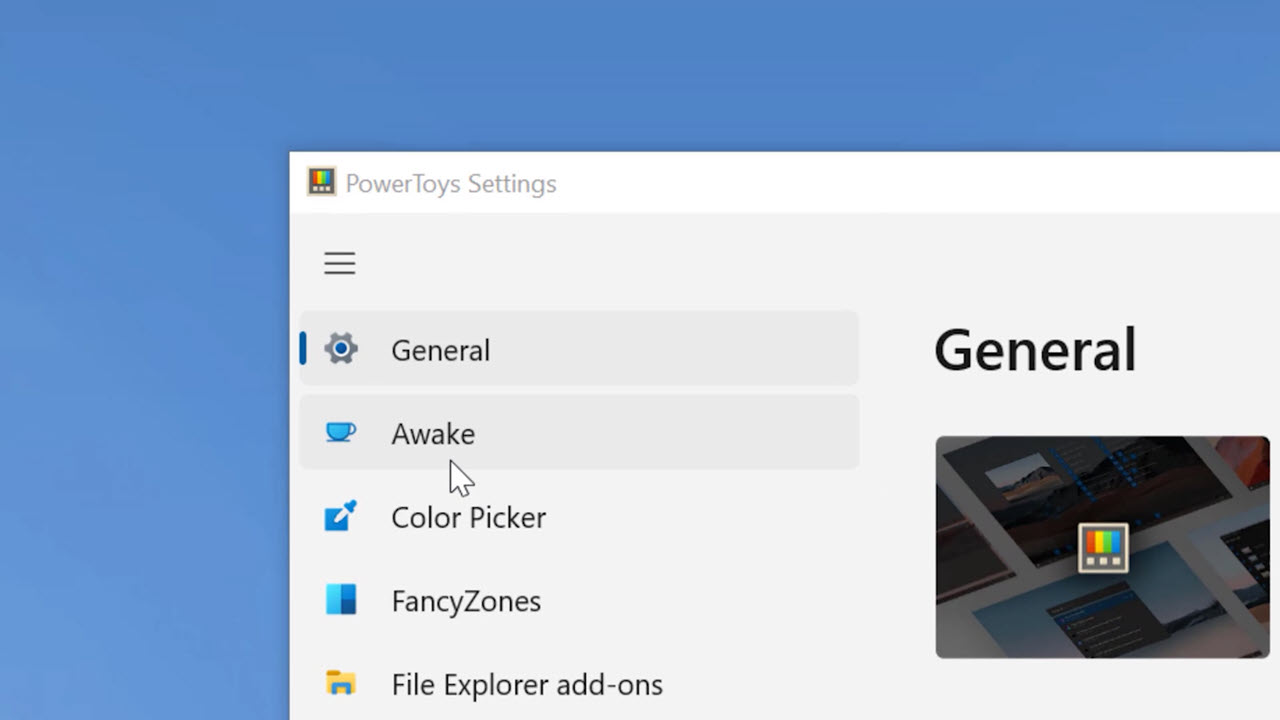Click the blue selection indicator beside General
The width and height of the screenshot is (1280, 720).
pyautogui.click(x=303, y=349)
